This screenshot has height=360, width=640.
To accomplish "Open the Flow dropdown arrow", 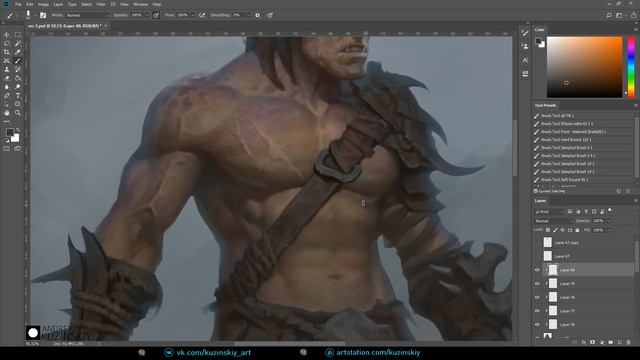I will [193, 15].
